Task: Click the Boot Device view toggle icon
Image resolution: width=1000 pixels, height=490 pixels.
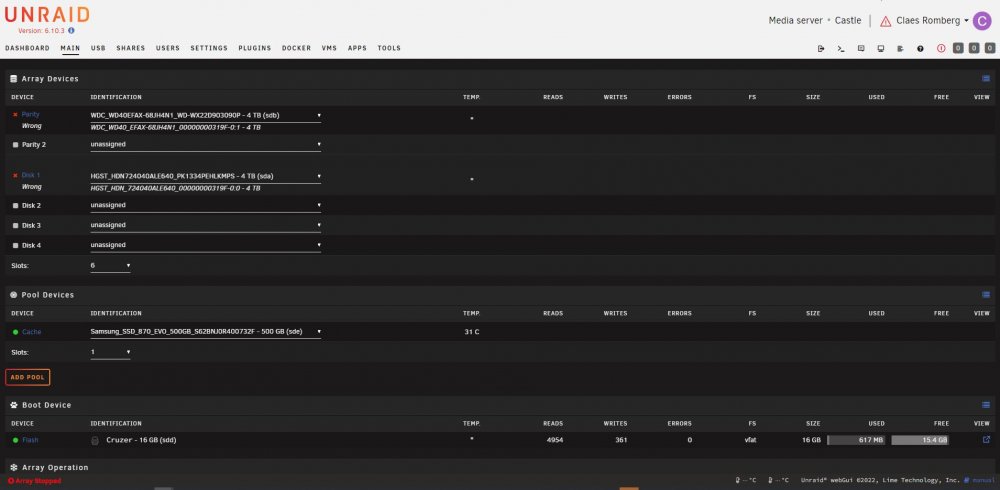Action: coord(986,405)
